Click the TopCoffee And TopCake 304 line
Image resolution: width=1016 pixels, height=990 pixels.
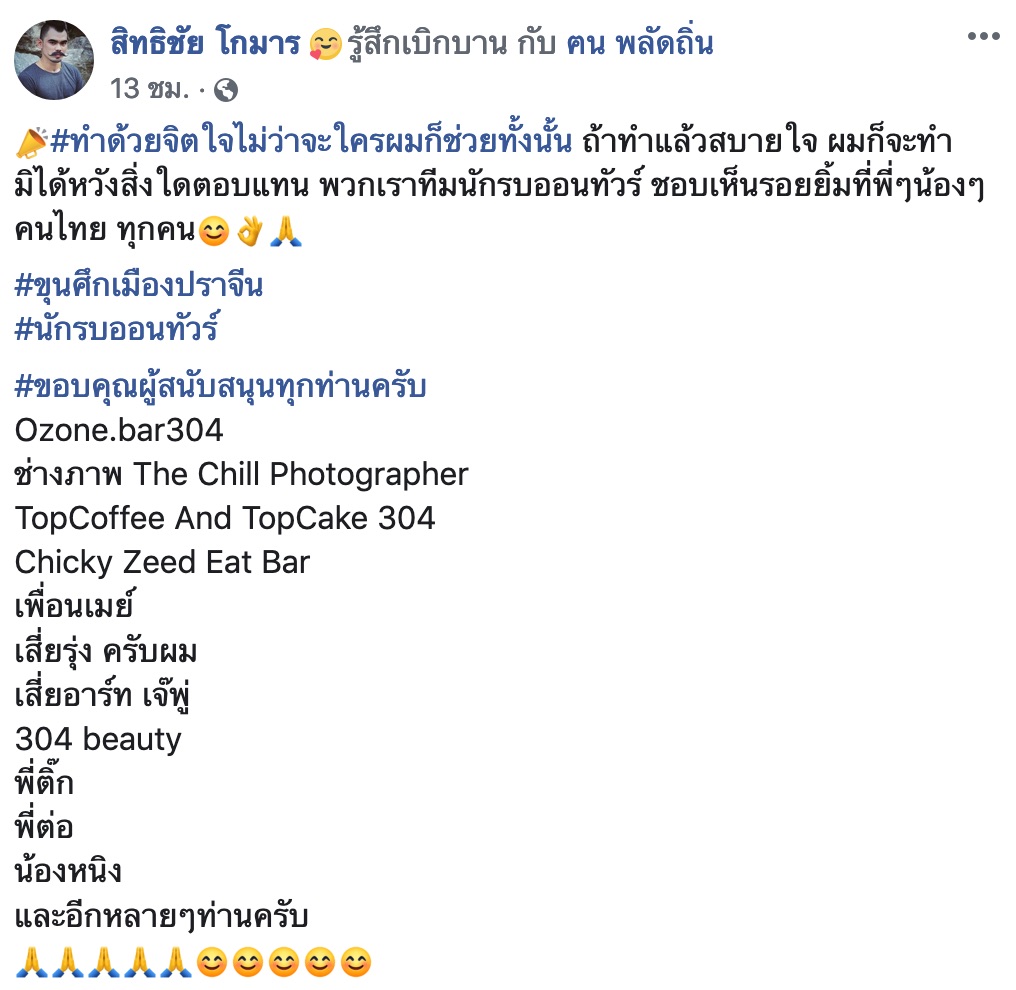(225, 518)
